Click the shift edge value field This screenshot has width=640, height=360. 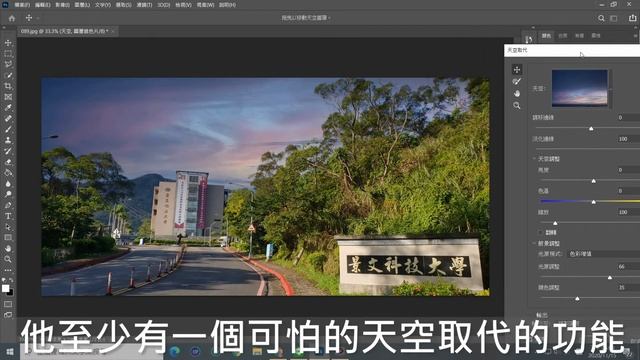(x=629, y=118)
